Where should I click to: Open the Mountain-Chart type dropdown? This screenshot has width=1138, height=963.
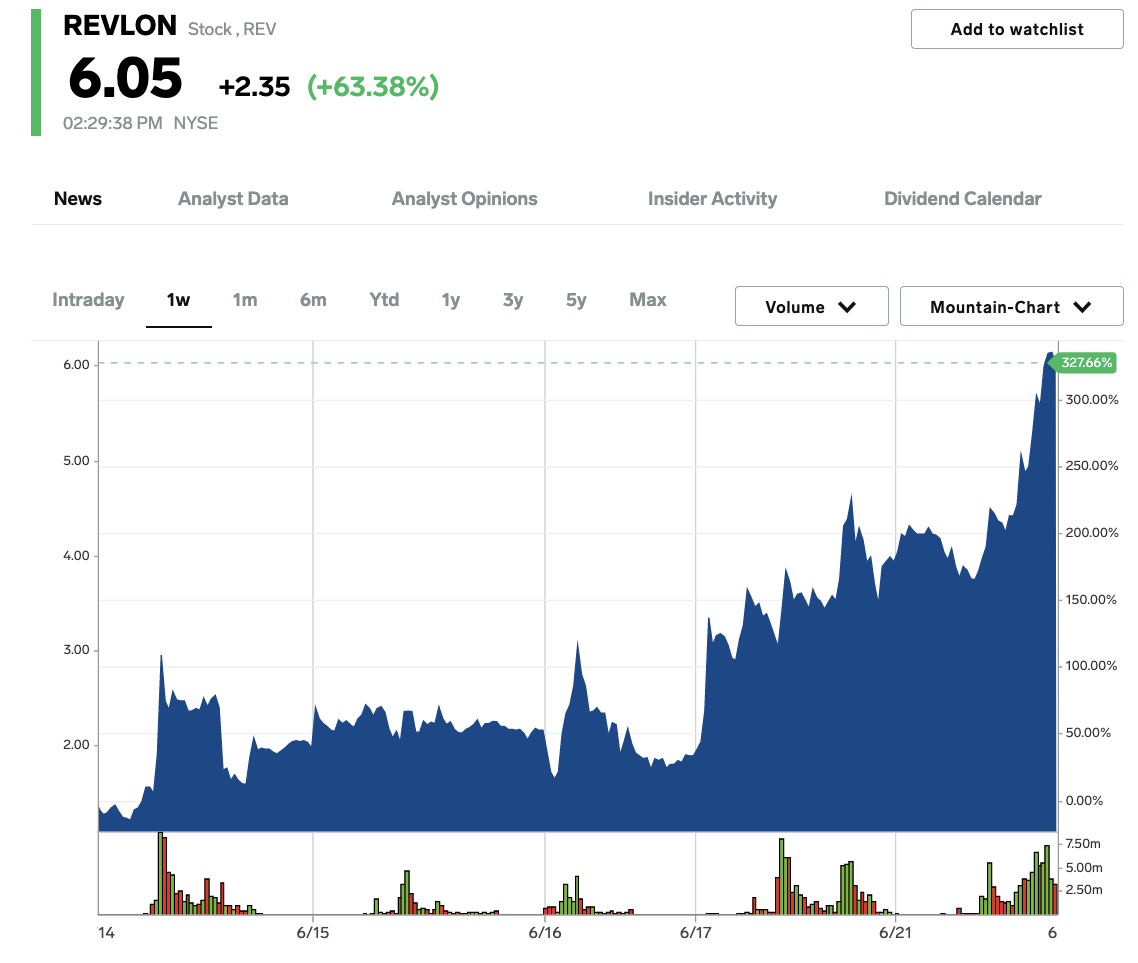(1011, 306)
